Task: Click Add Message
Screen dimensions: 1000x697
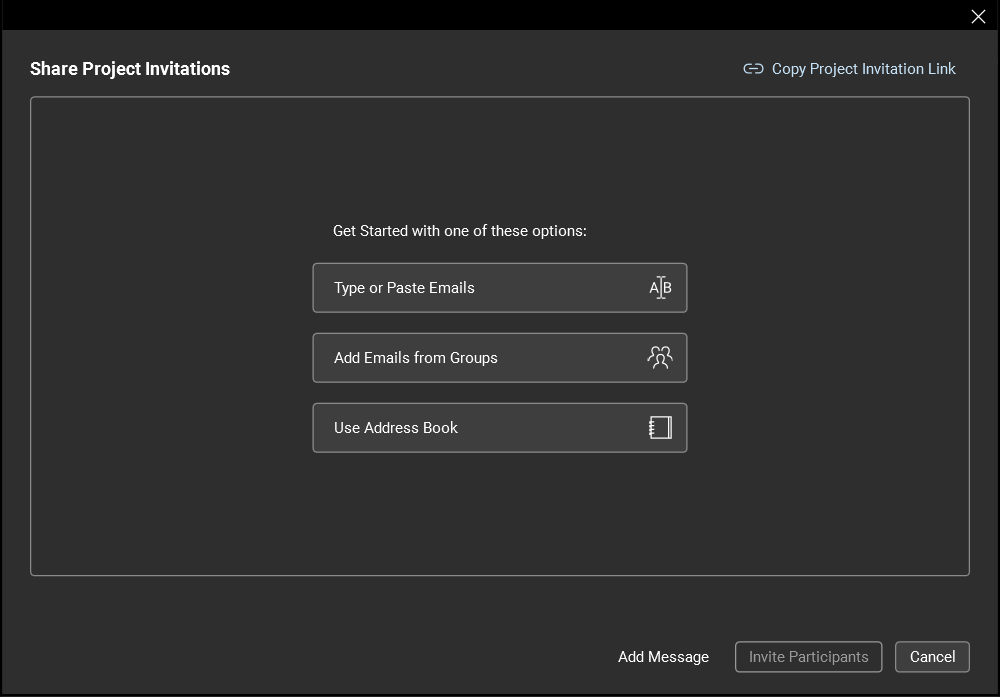Action: (663, 657)
